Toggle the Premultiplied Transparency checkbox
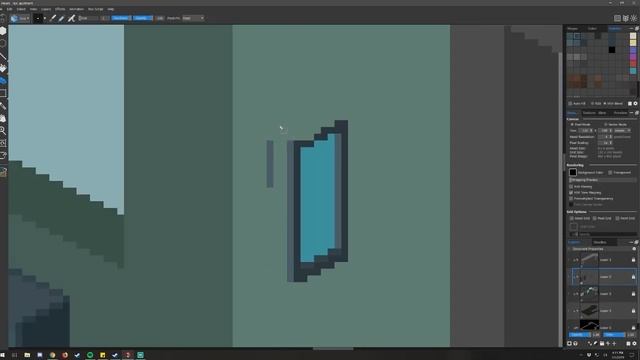The image size is (640, 360). click(x=571, y=198)
